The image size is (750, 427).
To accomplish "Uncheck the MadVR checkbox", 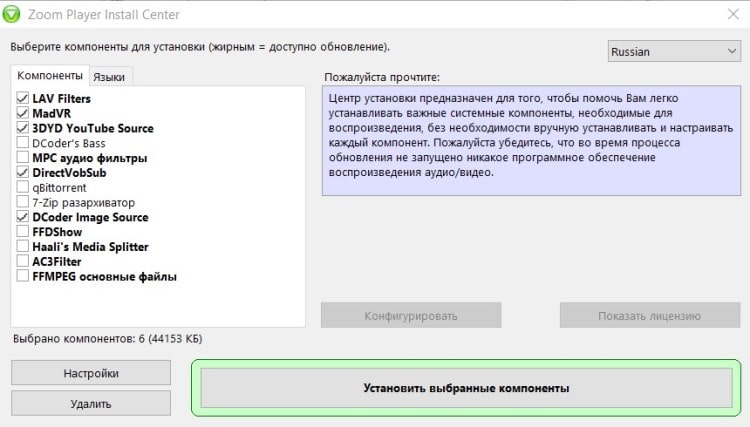I will pyautogui.click(x=22, y=113).
